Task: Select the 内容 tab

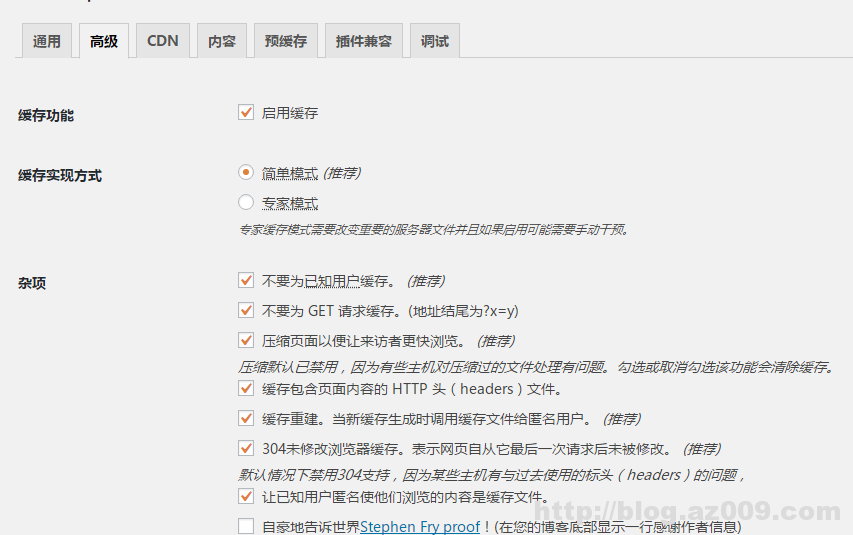Action: [x=222, y=41]
